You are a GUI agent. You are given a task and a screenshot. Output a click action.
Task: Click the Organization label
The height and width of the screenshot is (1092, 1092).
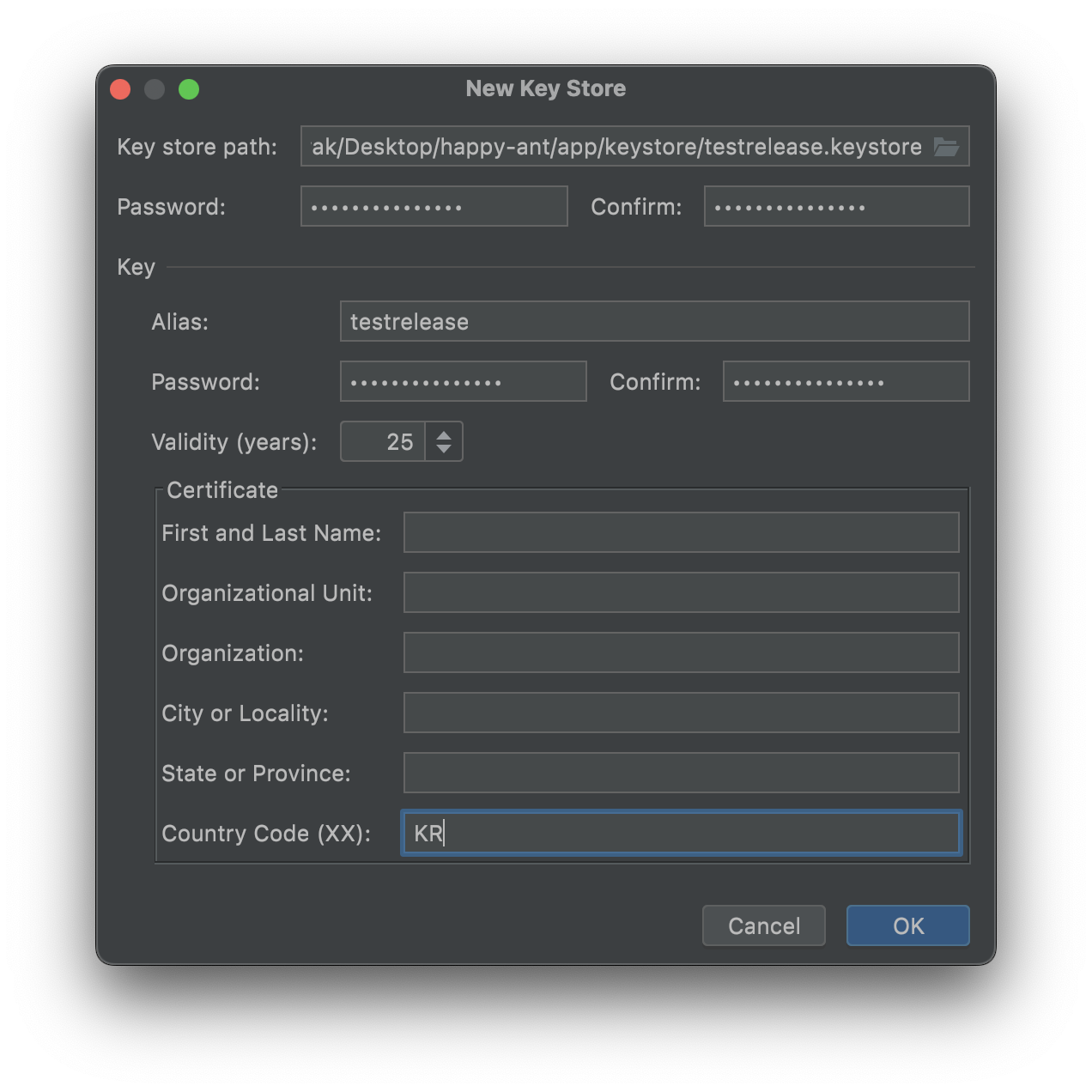click(x=233, y=653)
